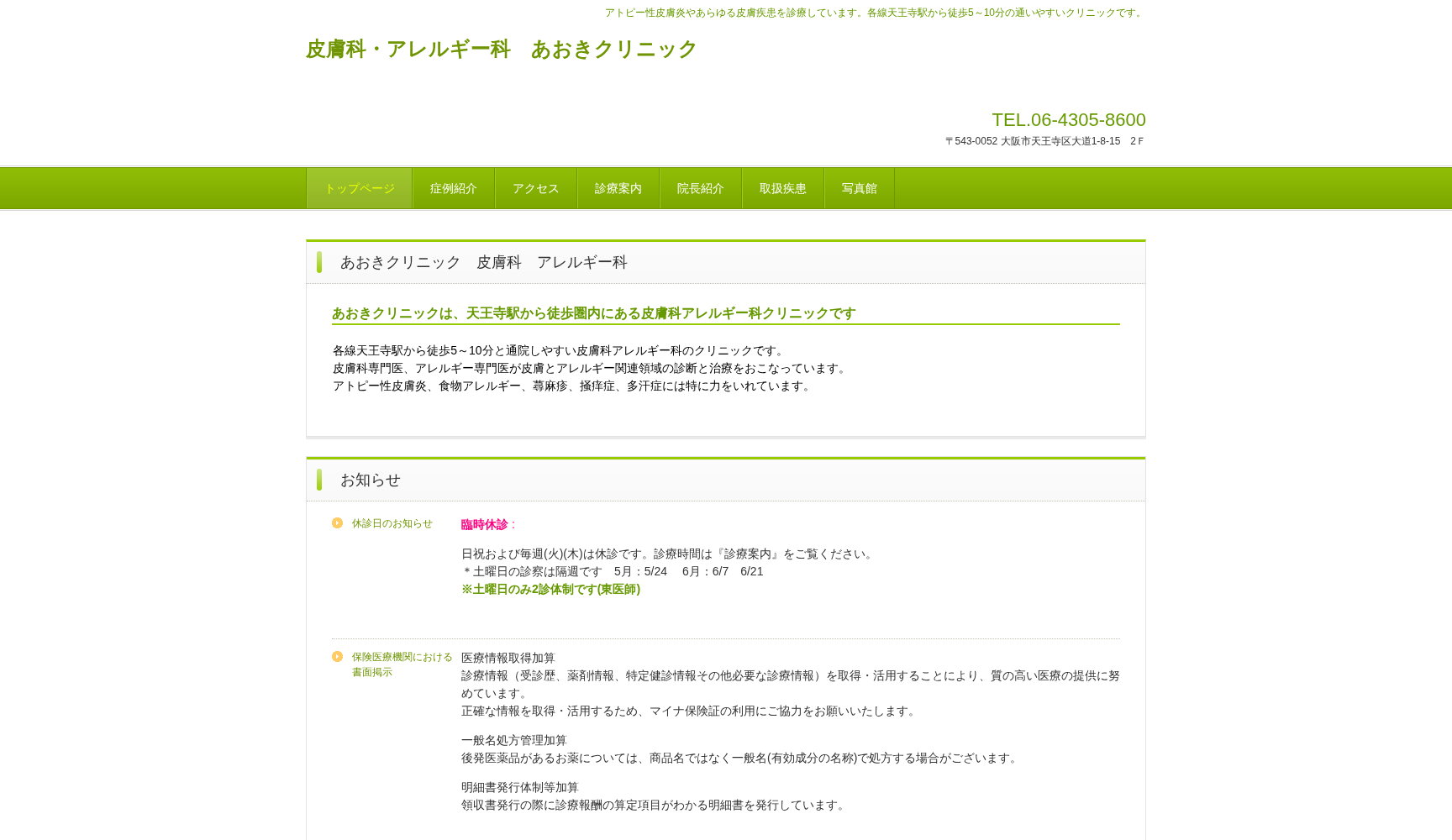
Task: Select 院長紹介 in the navigation bar
Action: click(701, 188)
